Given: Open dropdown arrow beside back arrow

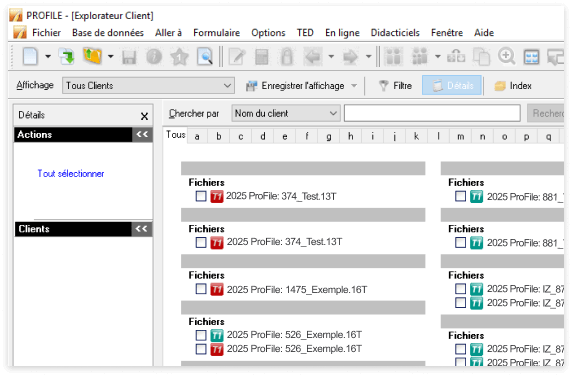Looking at the screenshot, I should (x=331, y=57).
